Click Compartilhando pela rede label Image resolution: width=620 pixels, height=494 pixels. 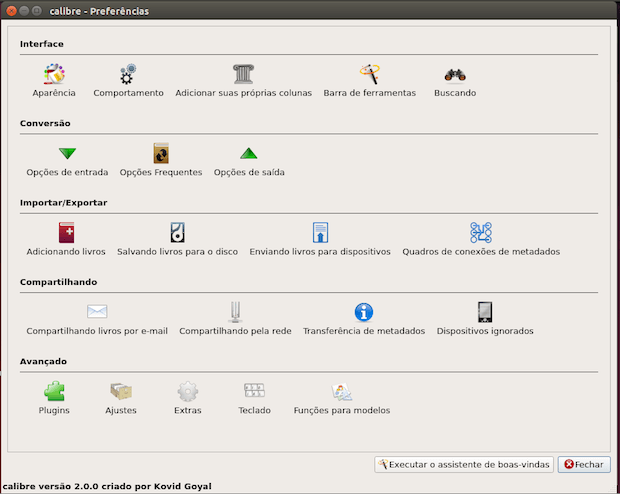click(x=235, y=331)
